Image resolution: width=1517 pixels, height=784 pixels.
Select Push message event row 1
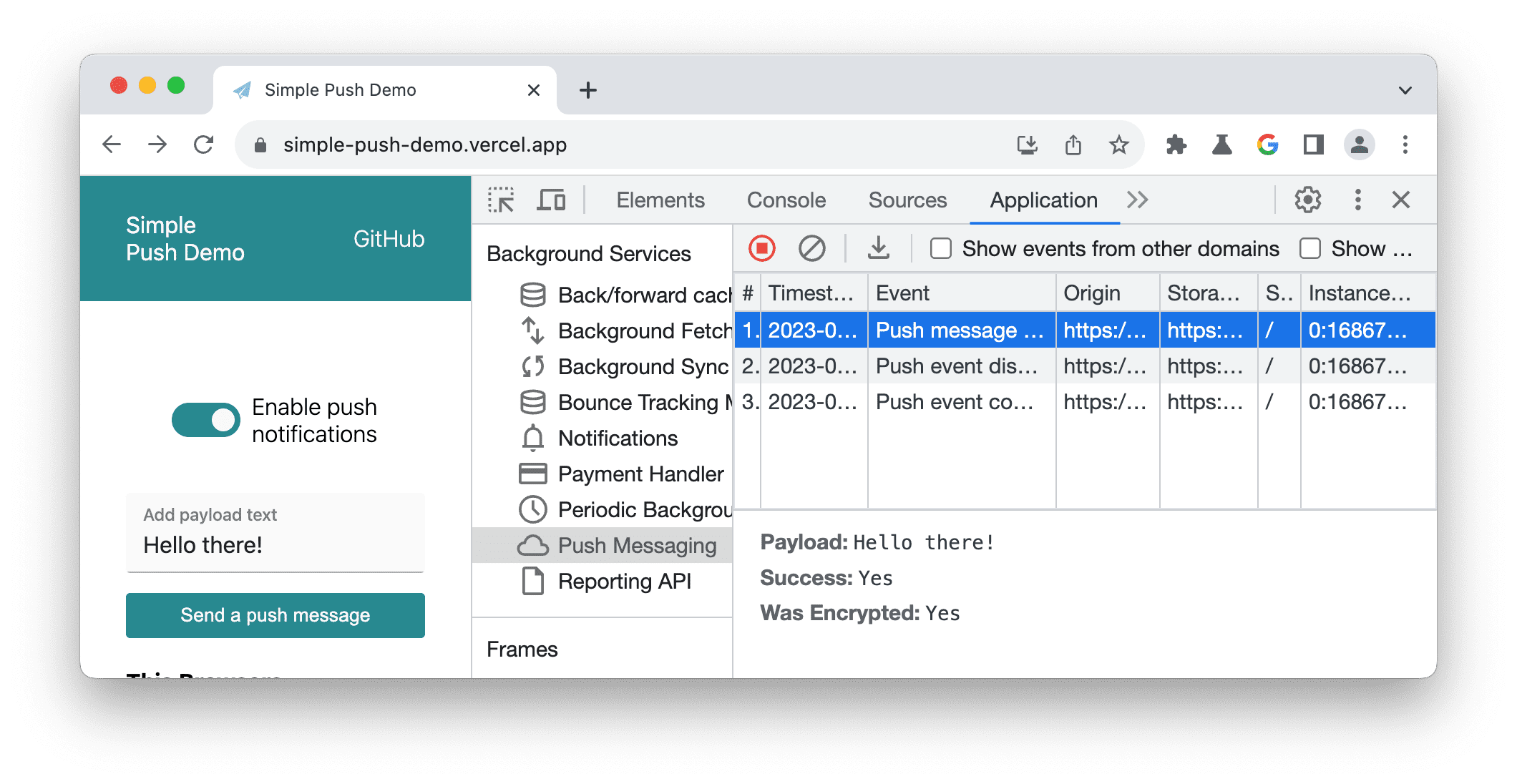tap(1079, 330)
